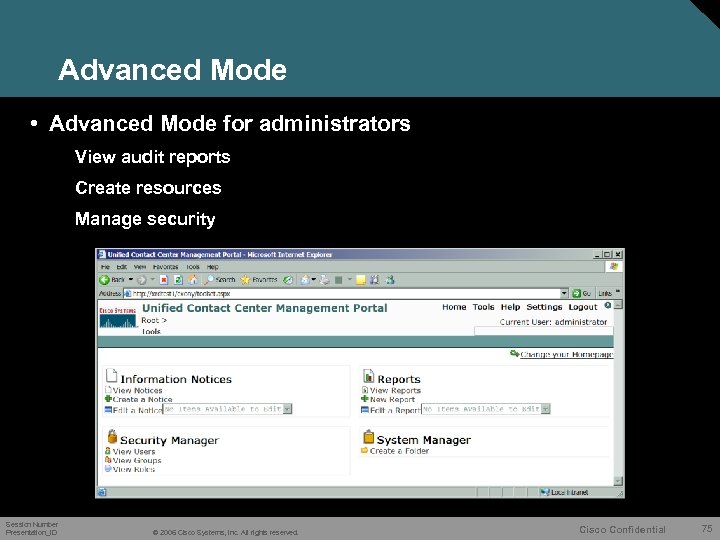The width and height of the screenshot is (720, 540).
Task: Click the Cisco Systems logo
Action: 118,317
